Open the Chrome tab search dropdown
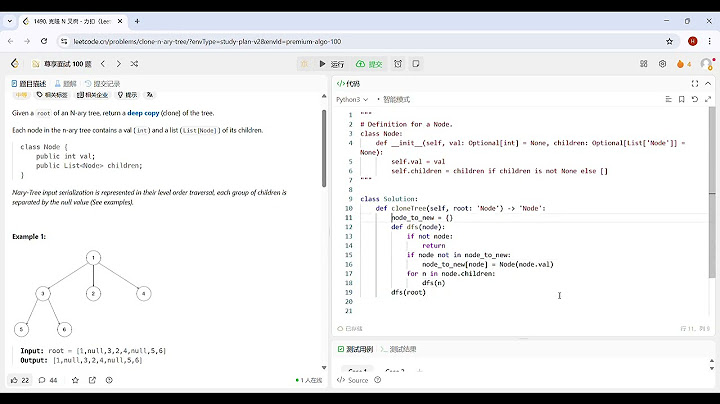720x404 pixels. 10,21
